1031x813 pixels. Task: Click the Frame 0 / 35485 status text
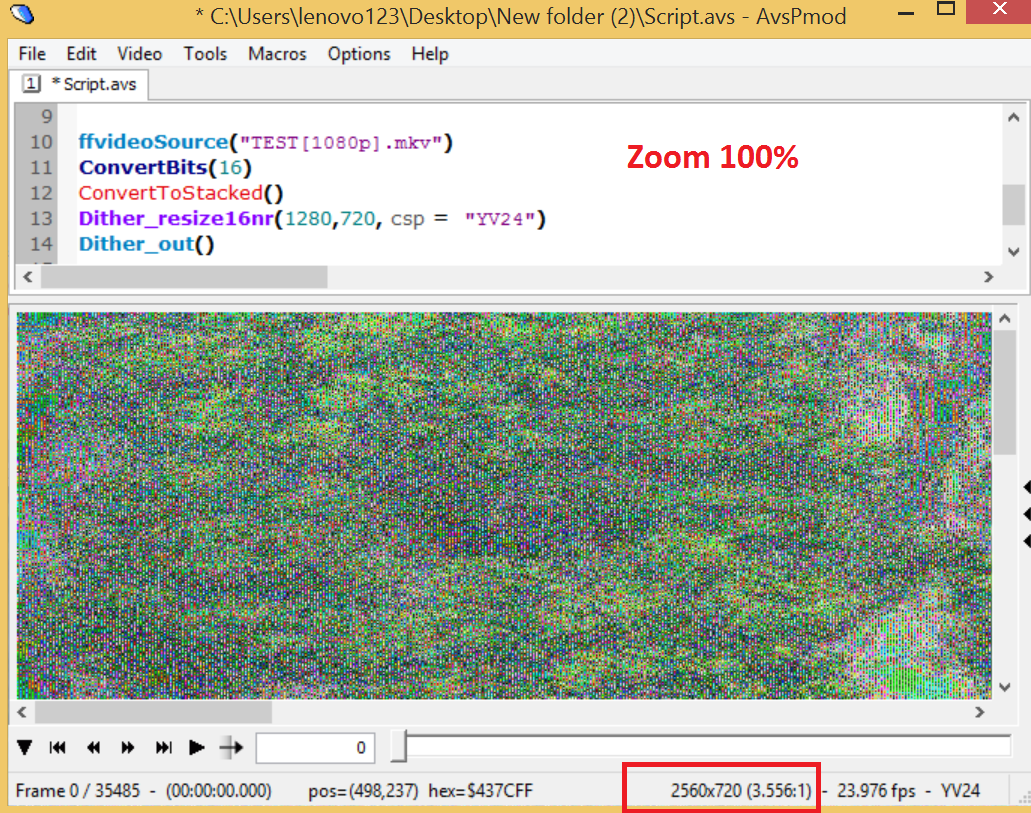tap(78, 790)
